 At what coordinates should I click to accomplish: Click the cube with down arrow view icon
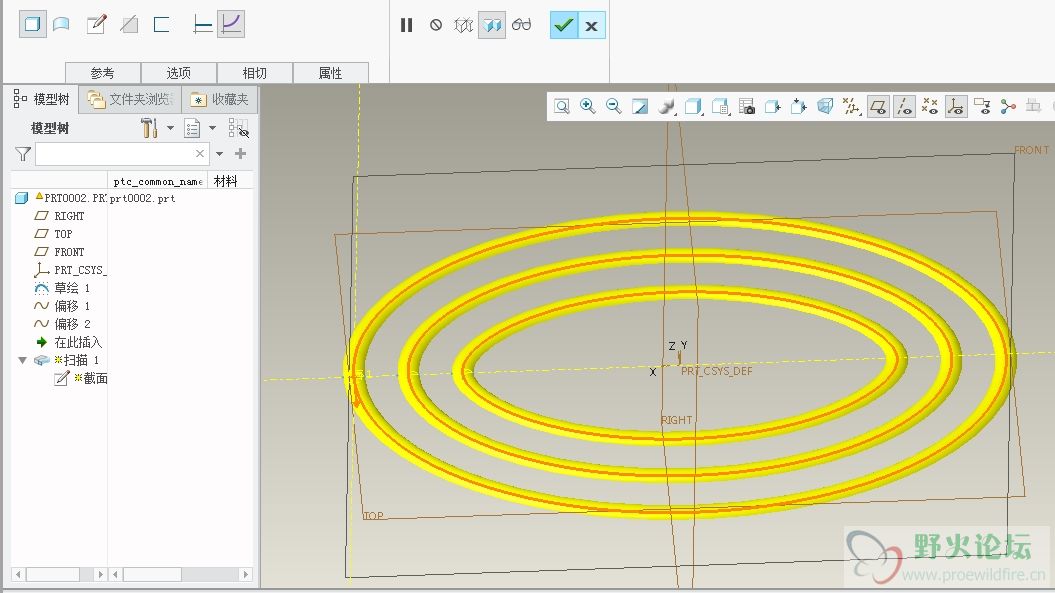coord(799,106)
